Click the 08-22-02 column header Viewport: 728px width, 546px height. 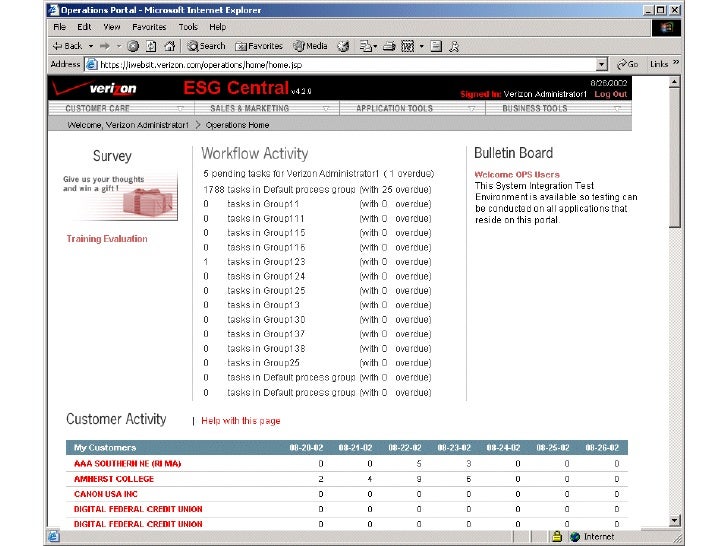pos(404,448)
